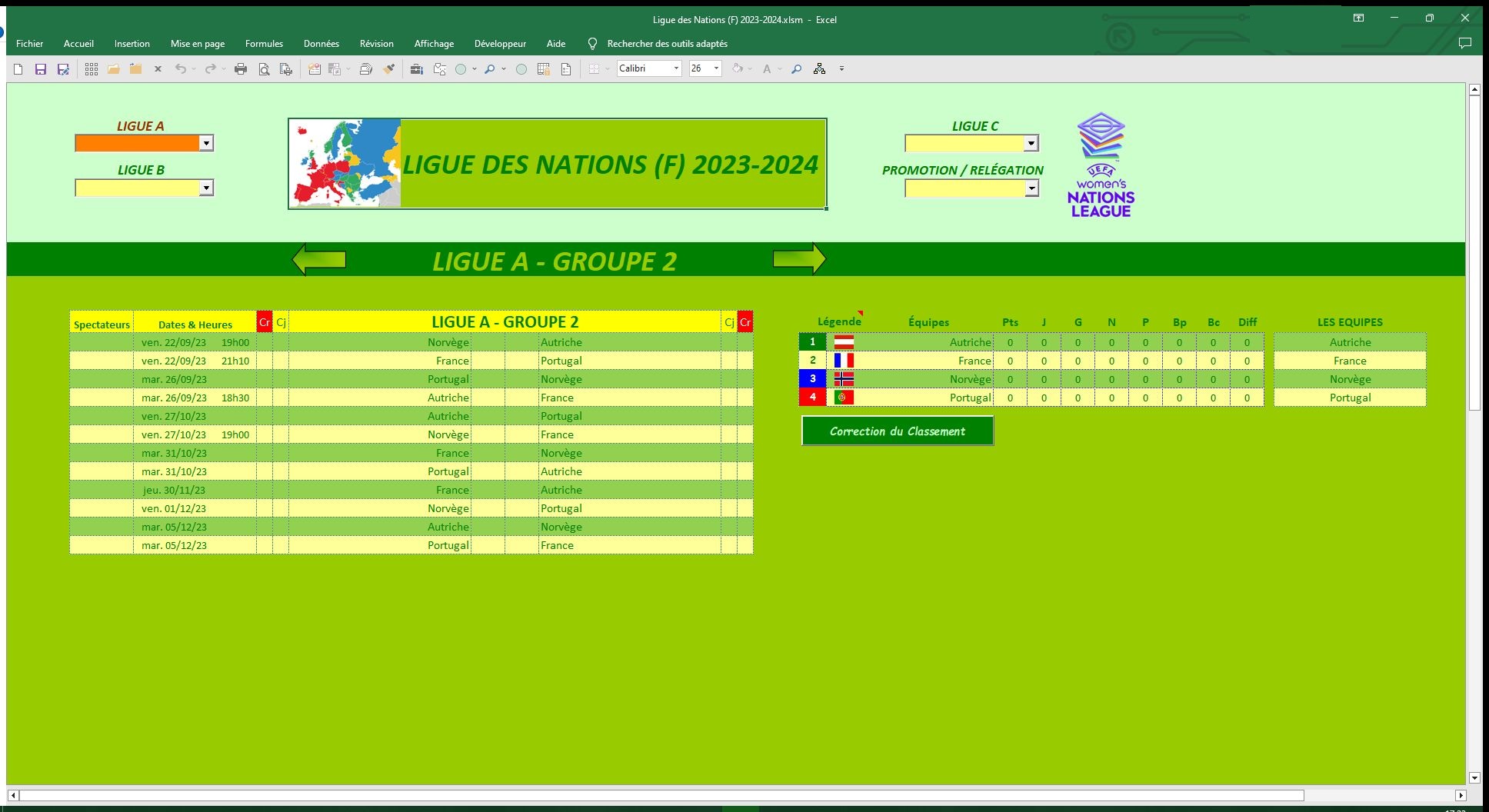Click the Redo arrow icon

click(x=210, y=69)
